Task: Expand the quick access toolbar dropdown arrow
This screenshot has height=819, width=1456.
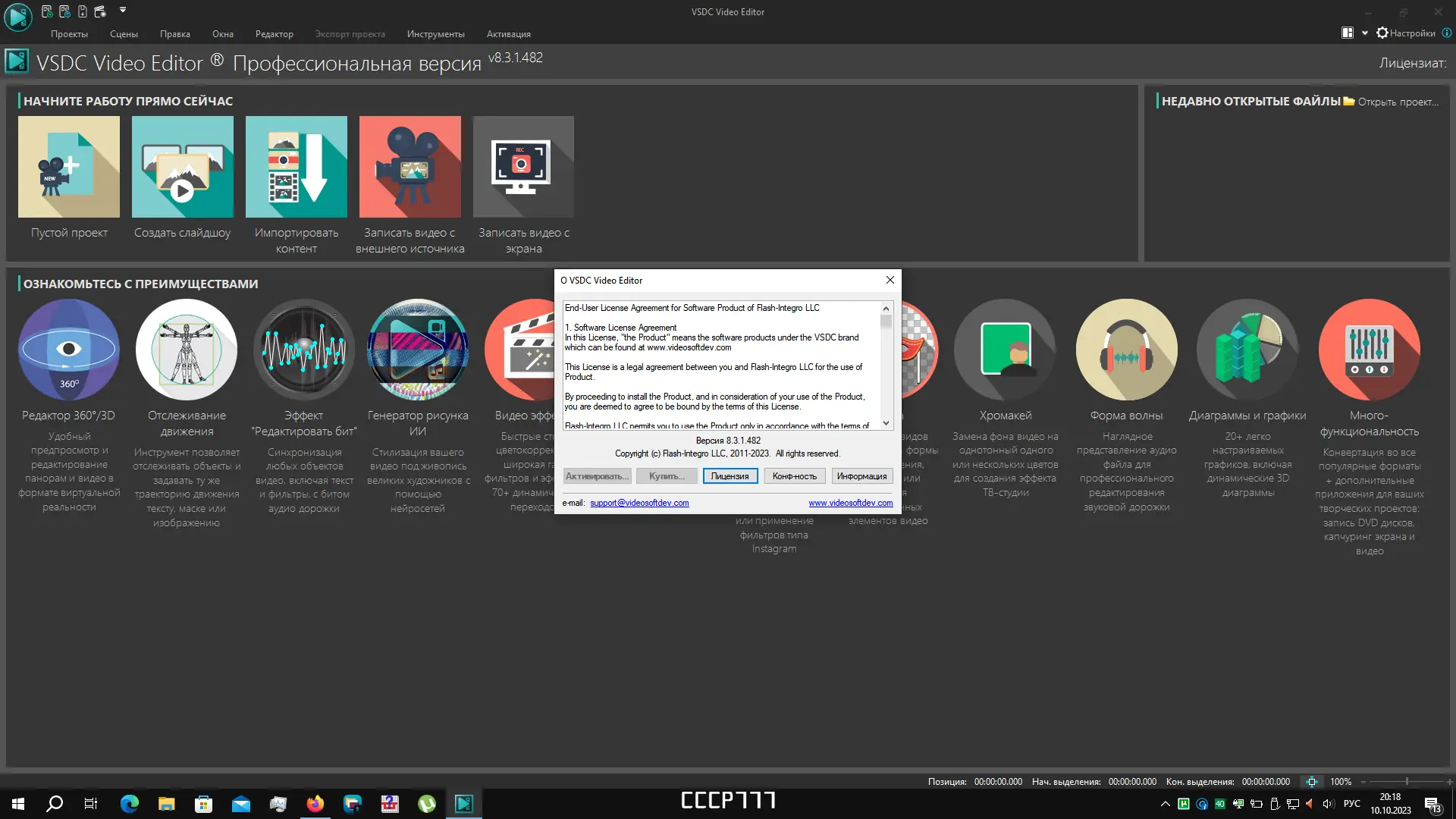Action: [123, 11]
